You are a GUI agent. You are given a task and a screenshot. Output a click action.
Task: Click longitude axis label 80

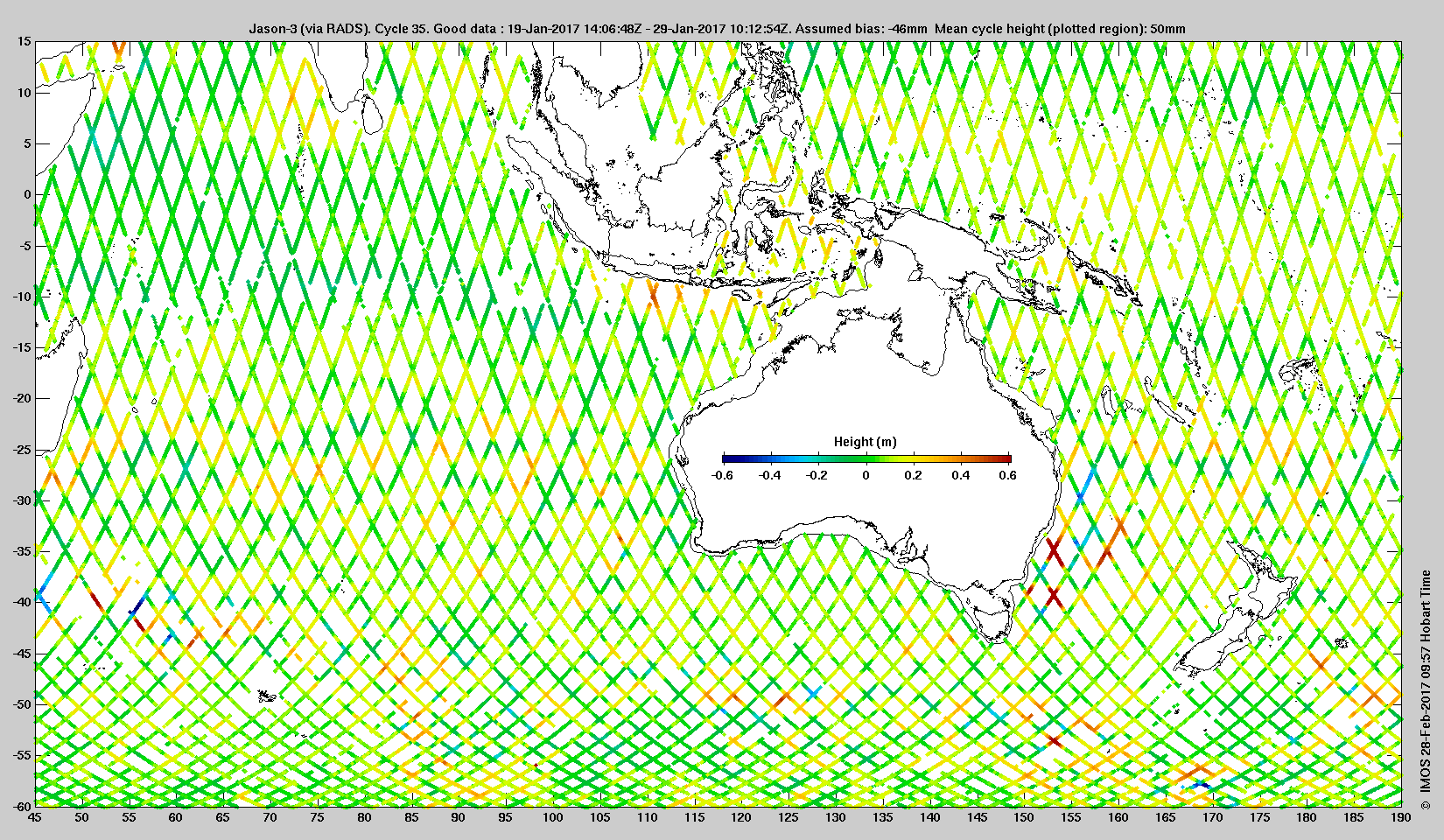tap(364, 817)
